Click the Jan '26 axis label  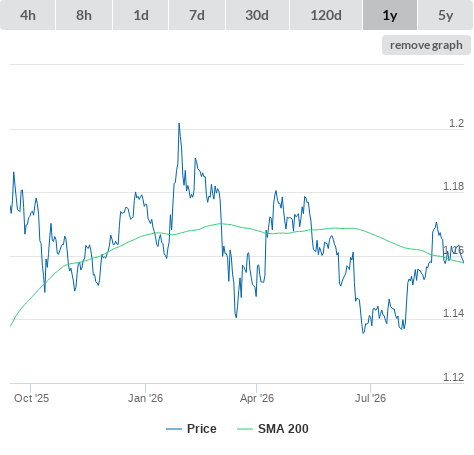tap(145, 398)
